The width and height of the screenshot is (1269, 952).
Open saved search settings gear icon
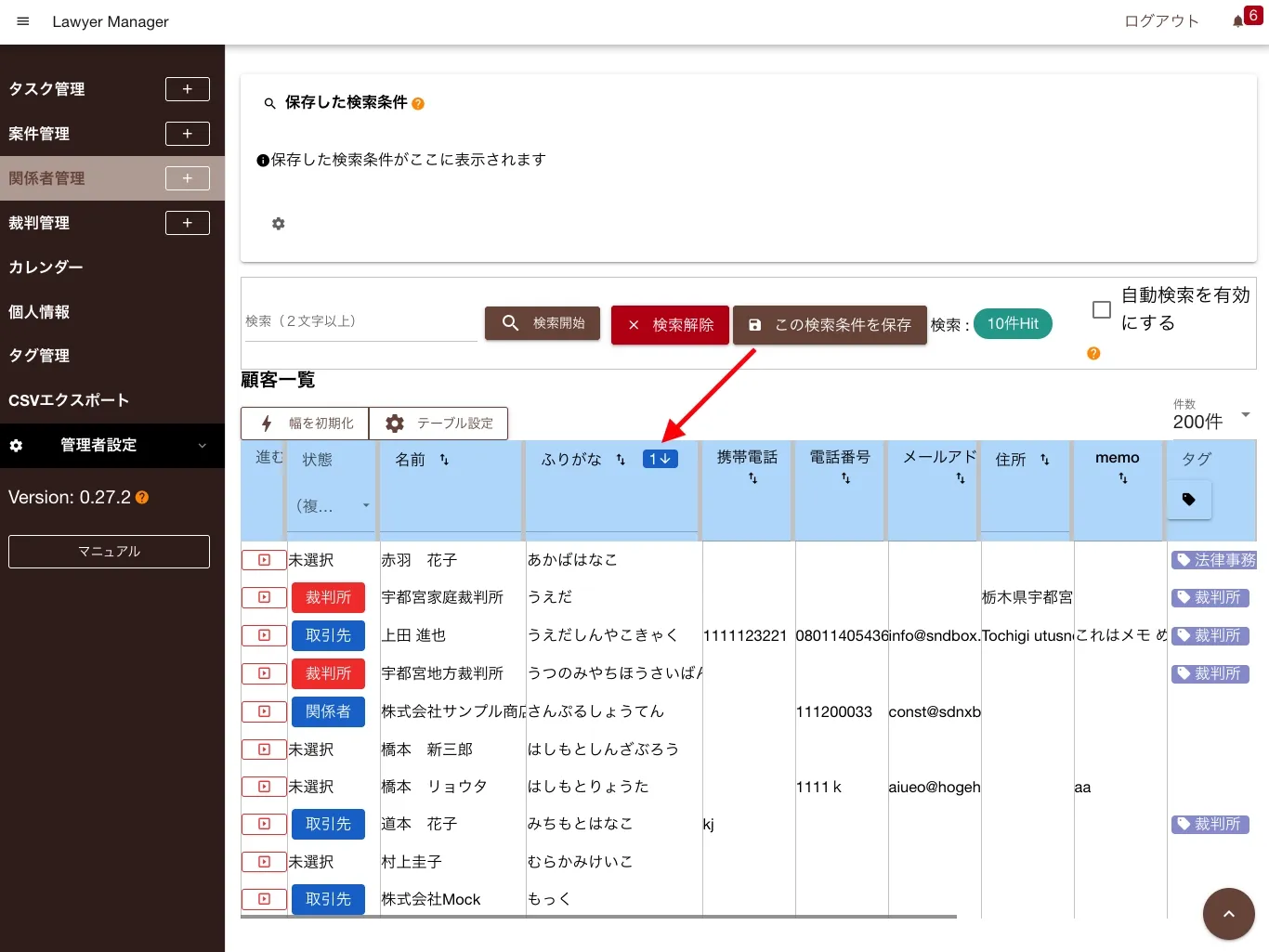tap(278, 224)
